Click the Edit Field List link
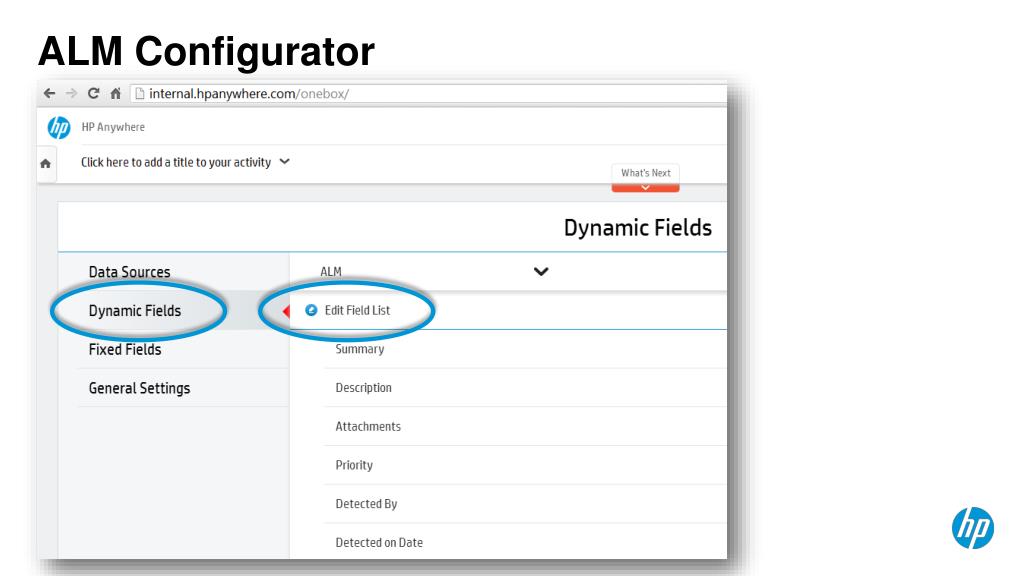This screenshot has width=1024, height=576. pyautogui.click(x=357, y=310)
